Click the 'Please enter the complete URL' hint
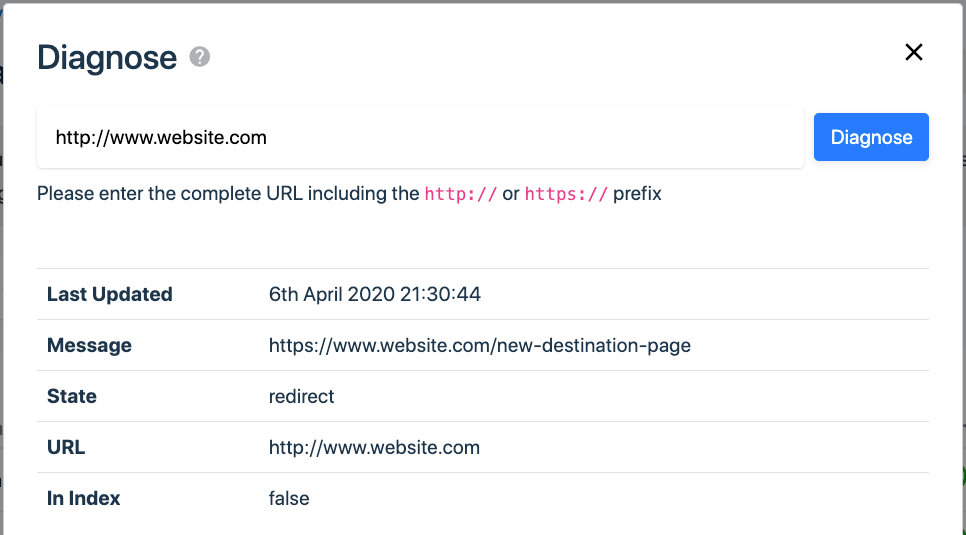The width and height of the screenshot is (966, 535). point(349,194)
